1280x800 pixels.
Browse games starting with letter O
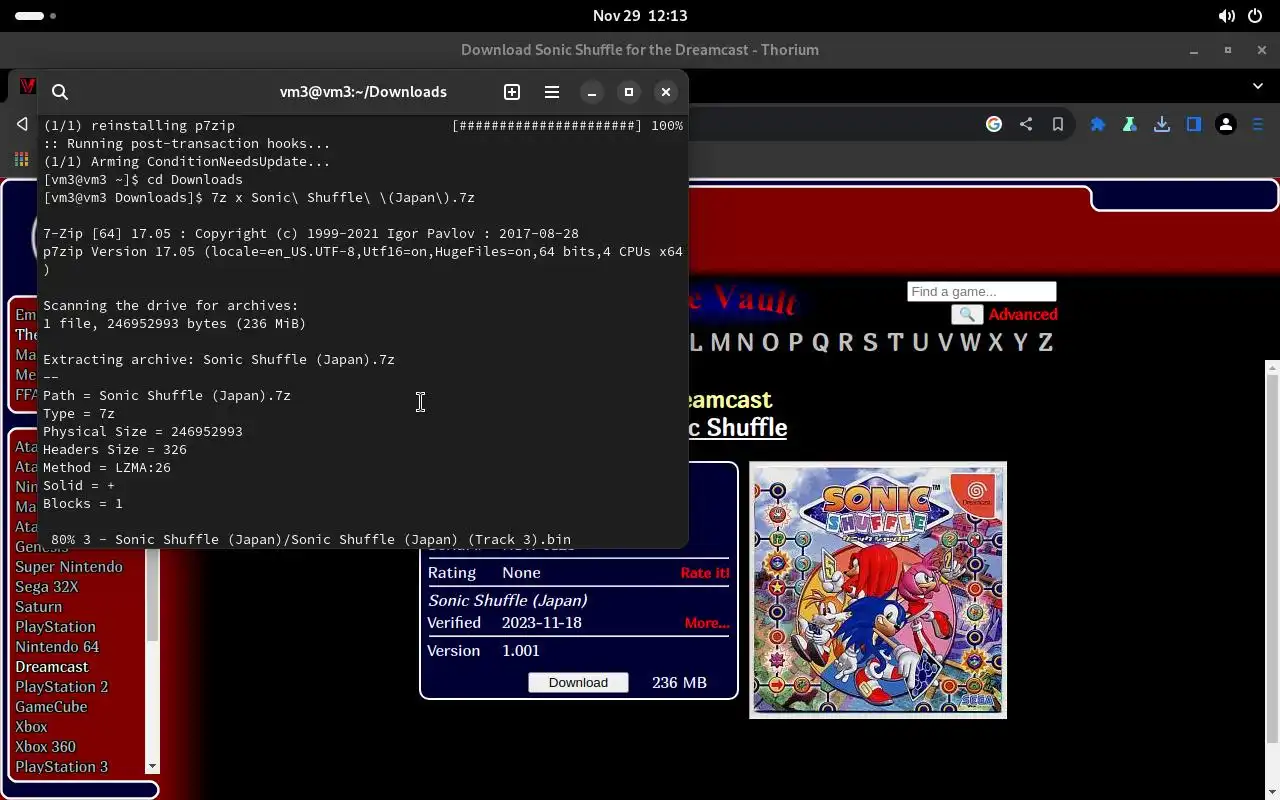[770, 343]
